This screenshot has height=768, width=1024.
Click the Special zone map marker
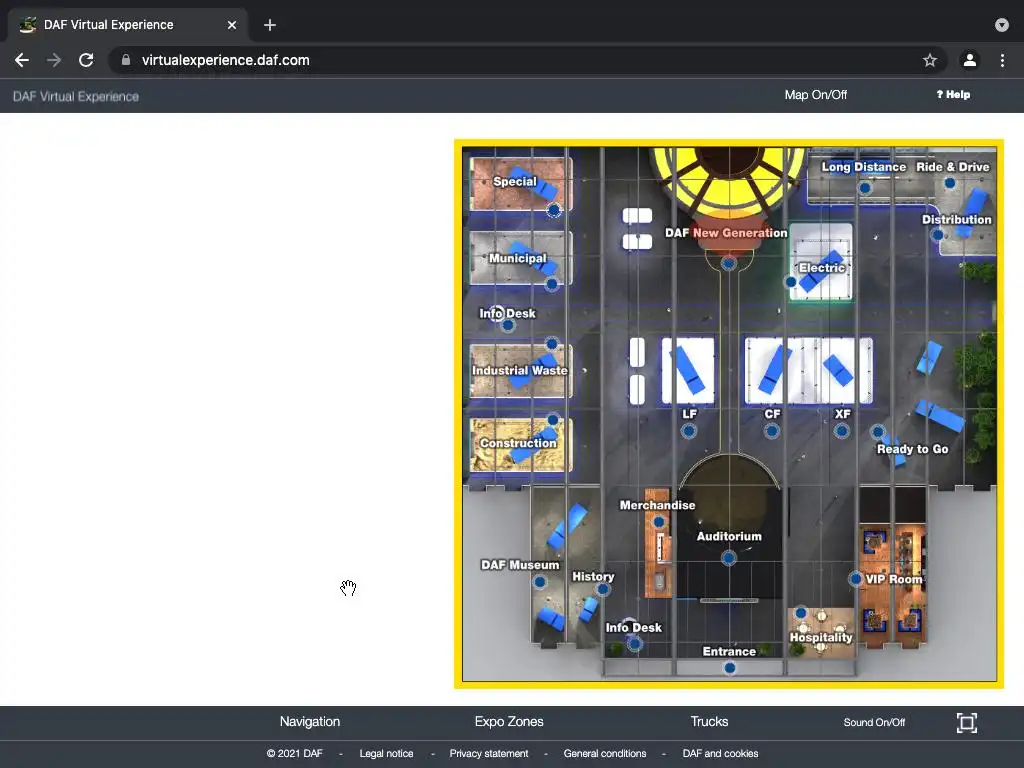coord(554,210)
